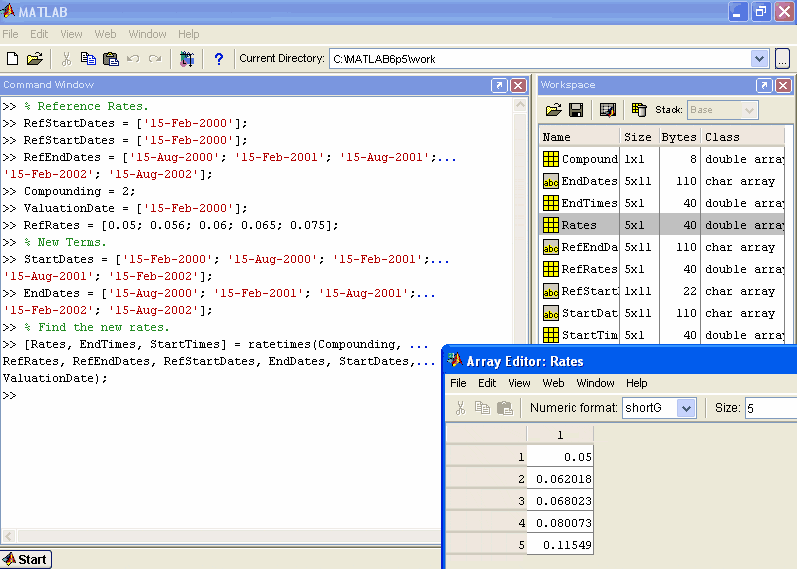The width and height of the screenshot is (797, 569).
Task: Click Cut icon in Array Editor toolbar
Action: (x=461, y=408)
